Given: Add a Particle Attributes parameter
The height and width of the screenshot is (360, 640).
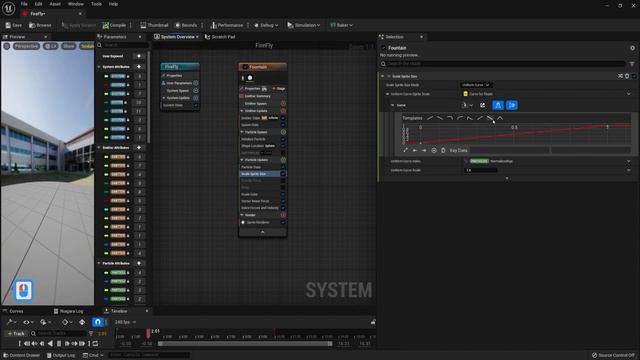Looking at the screenshot, I should (139, 263).
